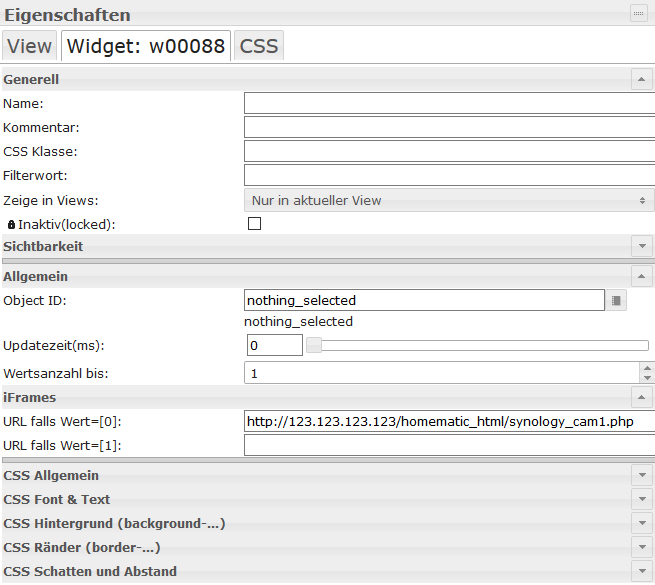The image size is (655, 585).
Task: Expand CSS Hintergrund (background-...) section
Action: 642,523
